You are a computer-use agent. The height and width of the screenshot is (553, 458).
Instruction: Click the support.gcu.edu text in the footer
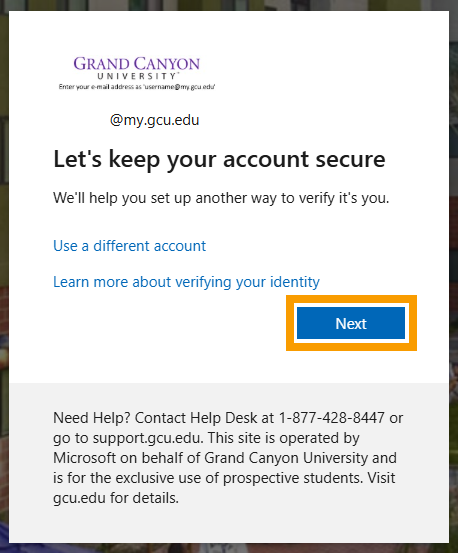(146, 438)
